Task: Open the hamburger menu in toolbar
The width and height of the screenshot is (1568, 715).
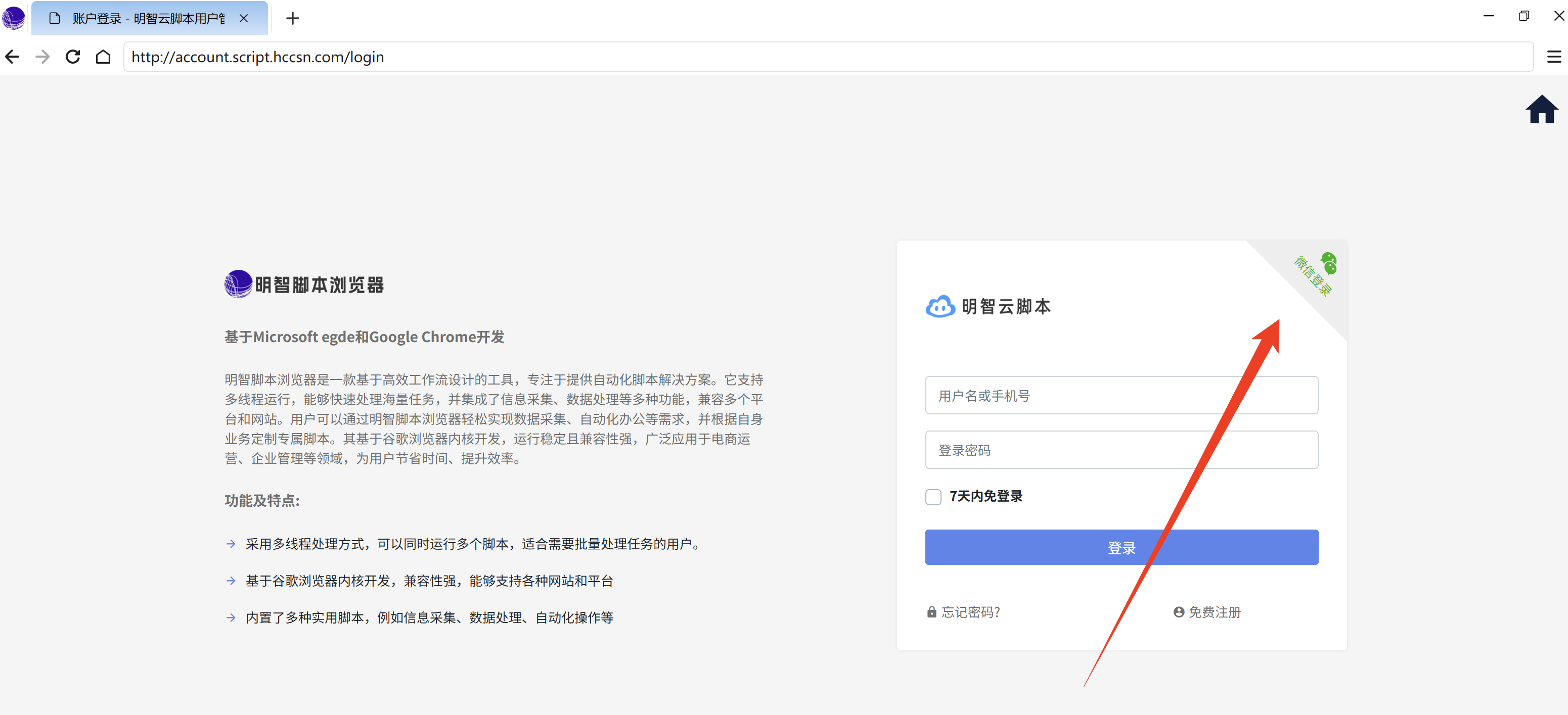Action: [x=1554, y=57]
